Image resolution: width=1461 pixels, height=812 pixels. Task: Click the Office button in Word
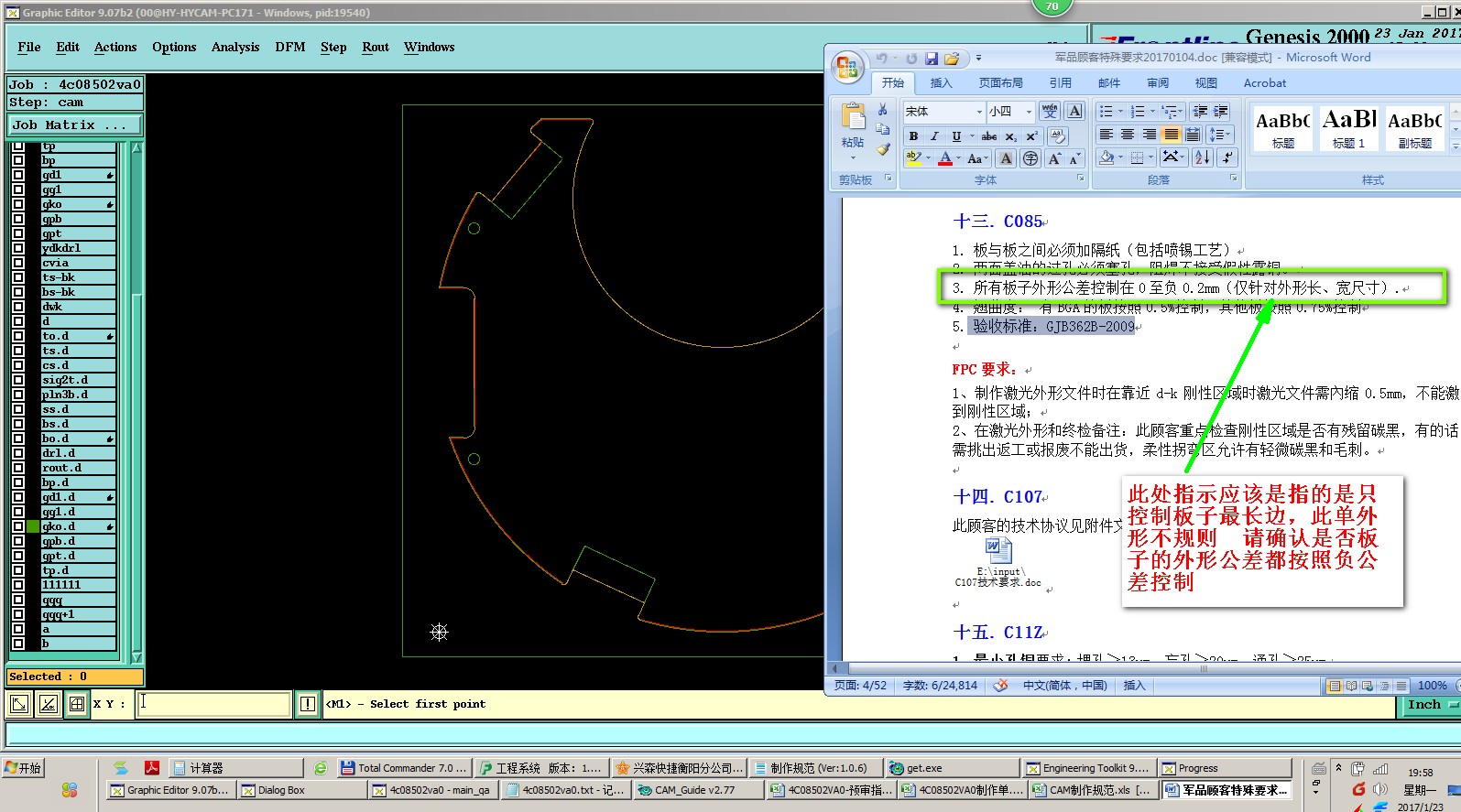point(847,68)
